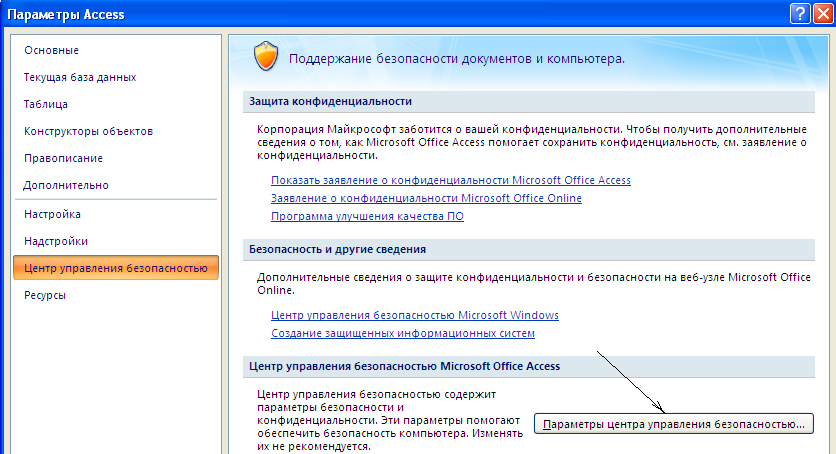Click Параметры центра управления безопасностью button
The image size is (836, 454).
tap(673, 424)
